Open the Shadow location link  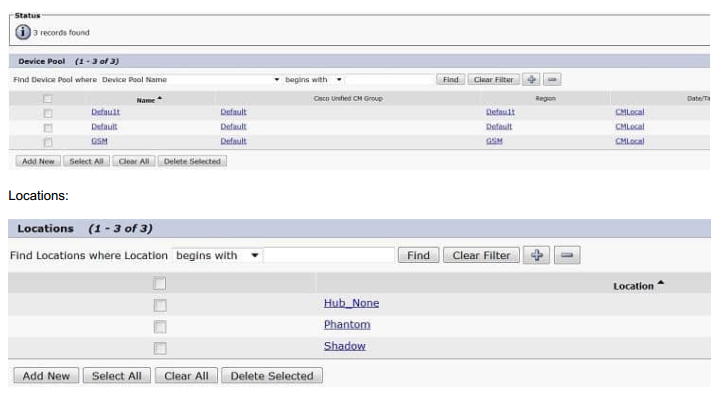(x=345, y=346)
